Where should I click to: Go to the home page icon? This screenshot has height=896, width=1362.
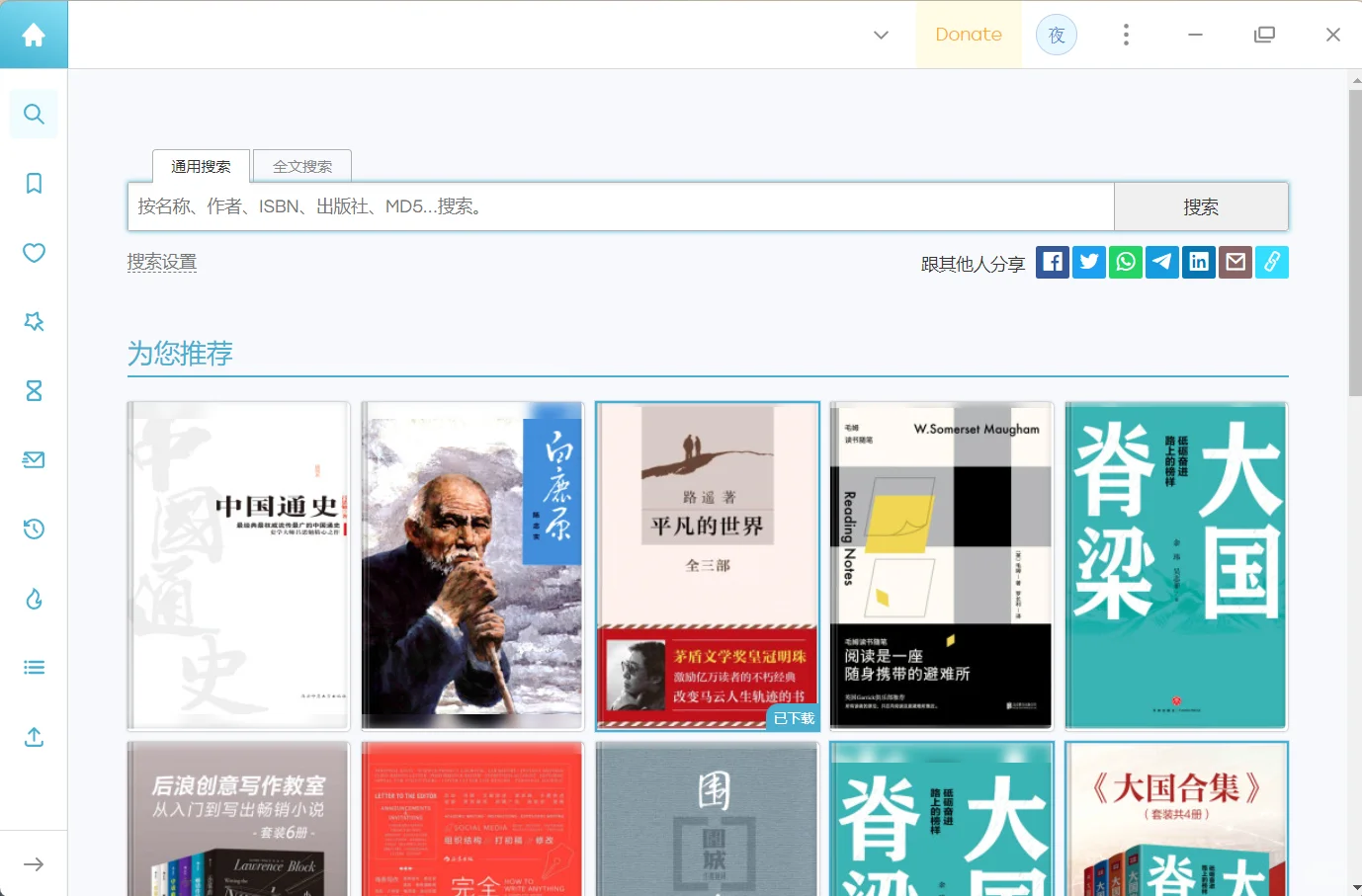point(34,35)
